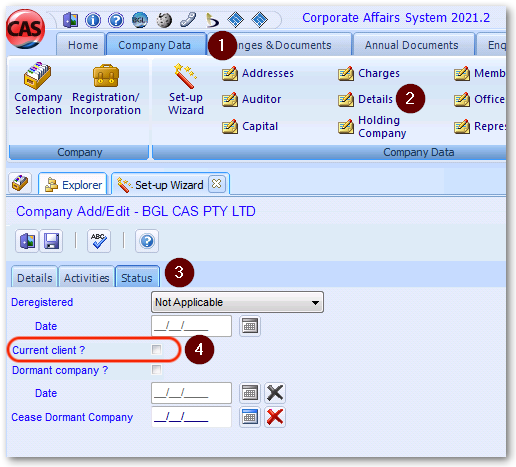Click the BGL globe icon in top bar

[x=140, y=20]
